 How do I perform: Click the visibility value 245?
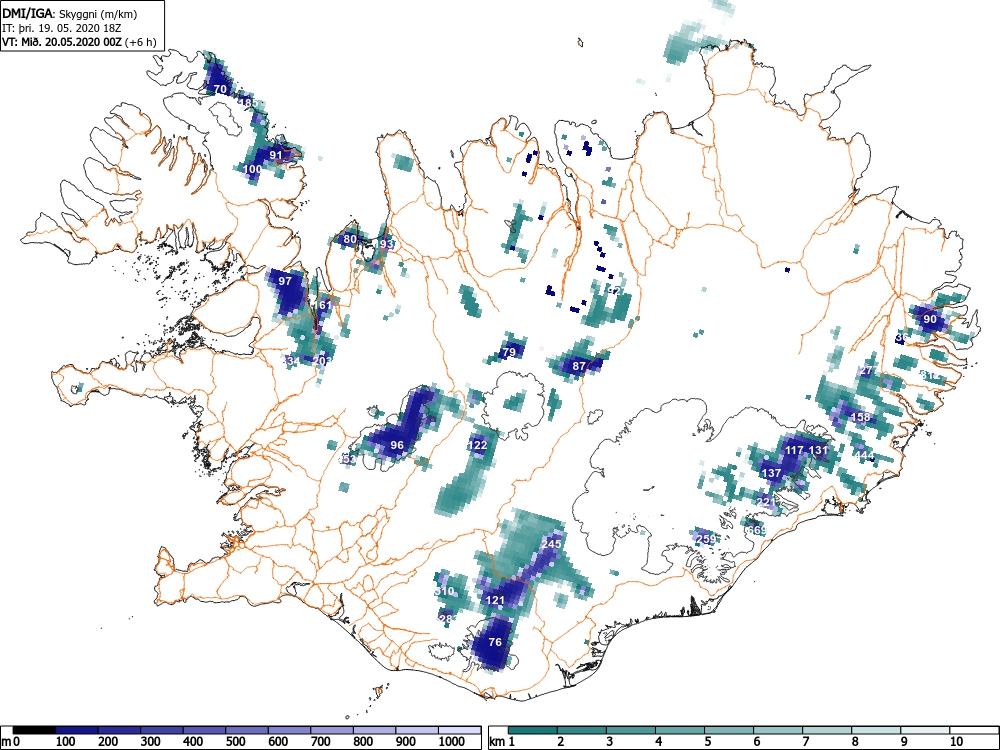(551, 544)
